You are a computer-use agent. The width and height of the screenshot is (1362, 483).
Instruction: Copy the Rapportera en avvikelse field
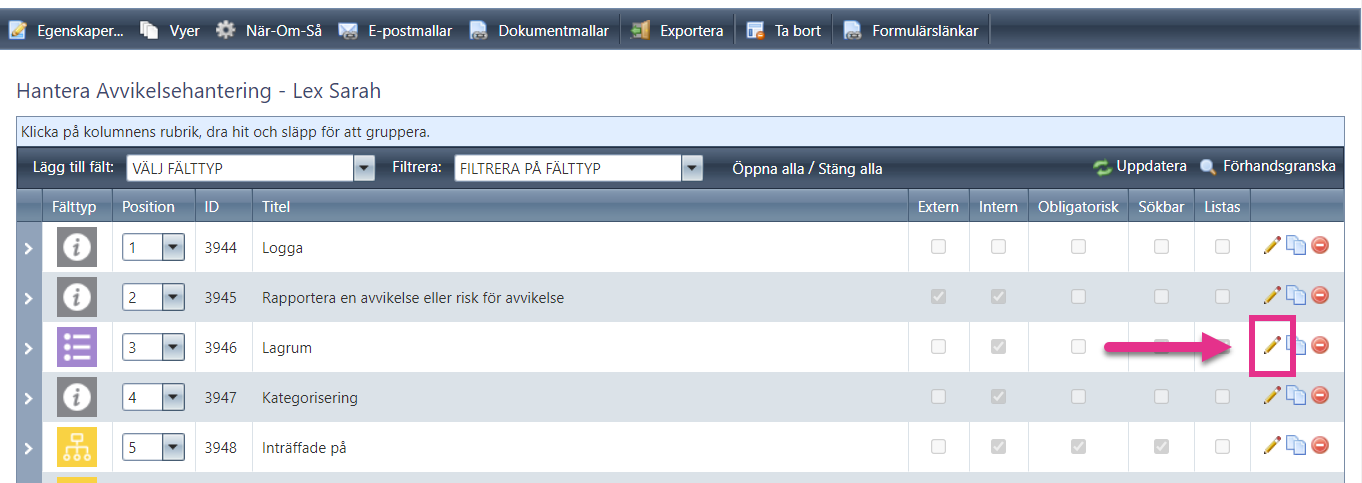click(x=1296, y=295)
